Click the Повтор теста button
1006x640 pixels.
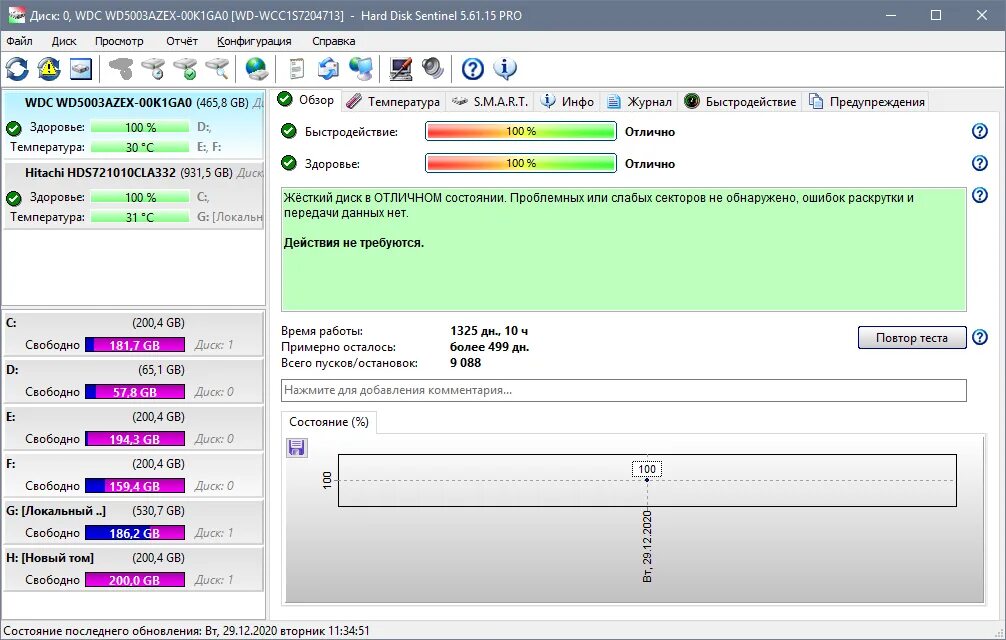click(x=912, y=337)
